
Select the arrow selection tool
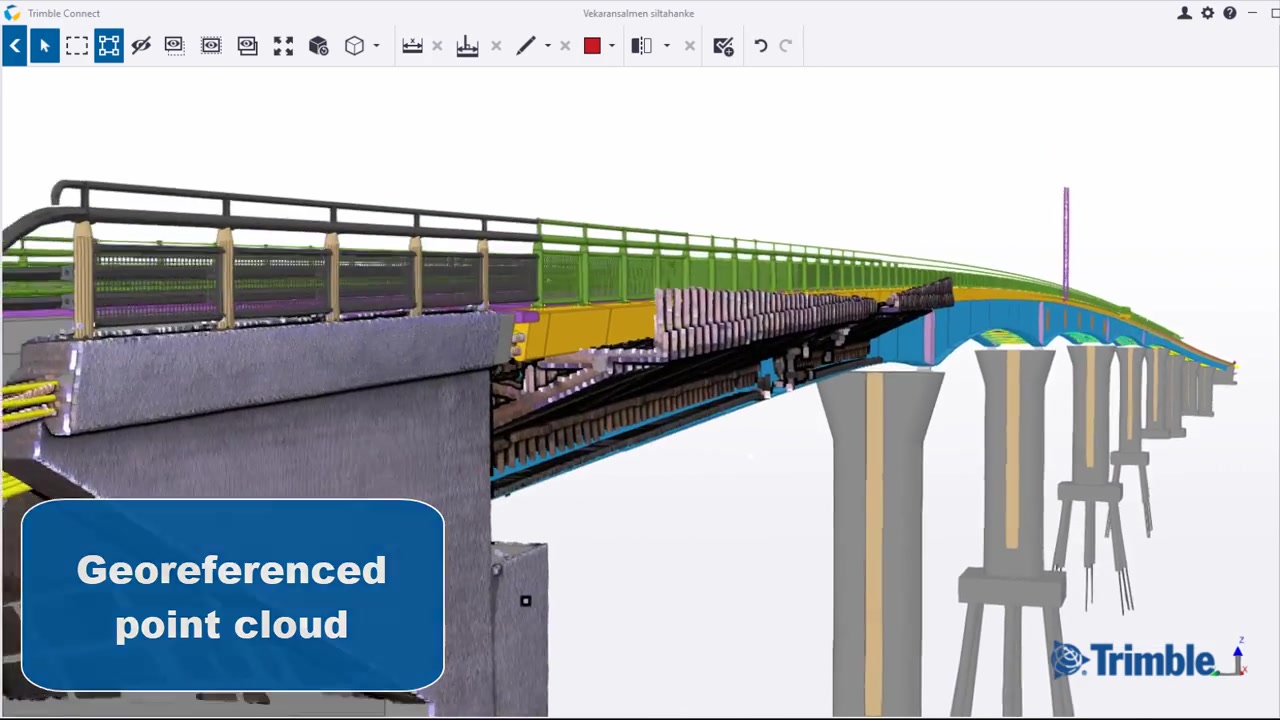click(x=44, y=45)
